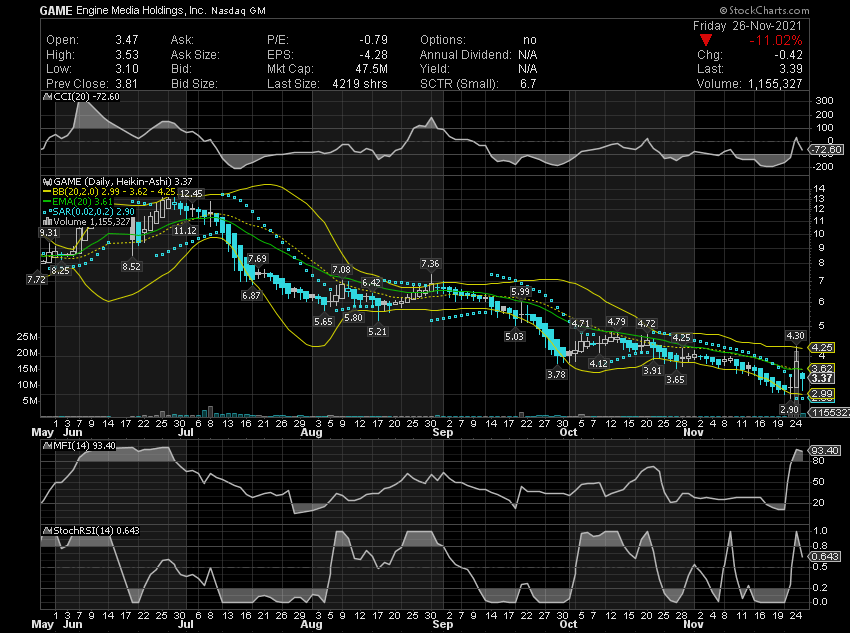Viewport: 850px width, 633px height.
Task: Click the High value 3.53
Action: click(x=127, y=55)
